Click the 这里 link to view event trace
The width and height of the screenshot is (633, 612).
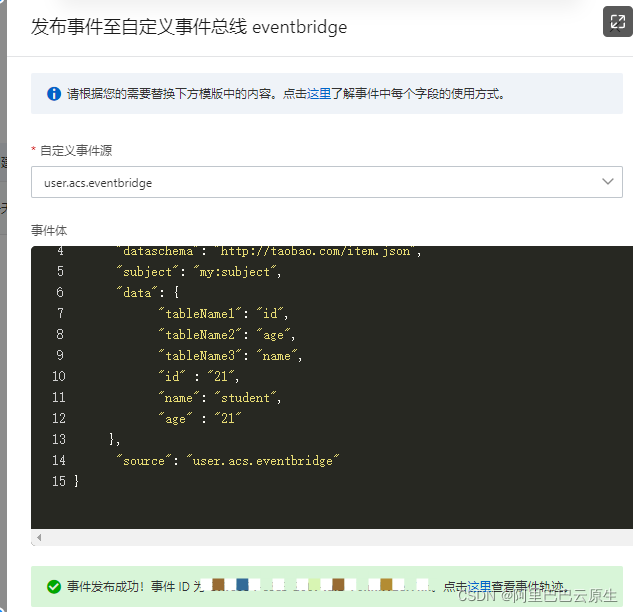pos(479,586)
